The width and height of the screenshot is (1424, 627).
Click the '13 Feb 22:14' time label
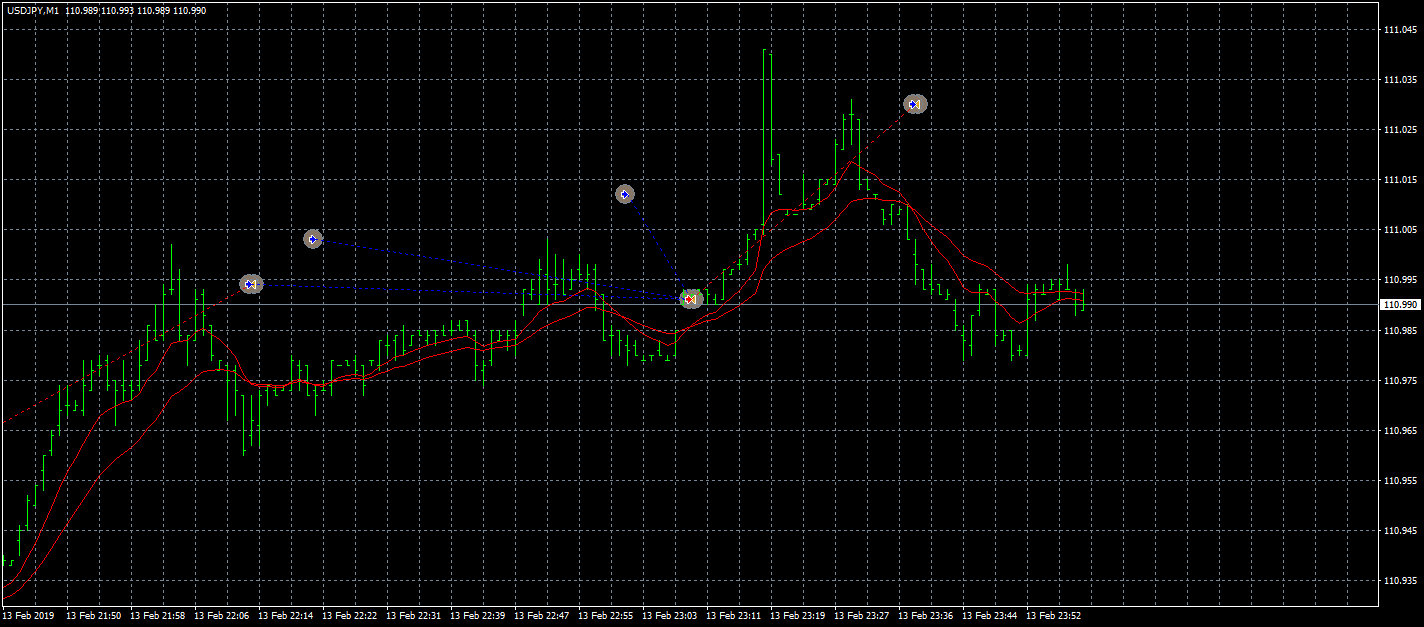click(285, 616)
